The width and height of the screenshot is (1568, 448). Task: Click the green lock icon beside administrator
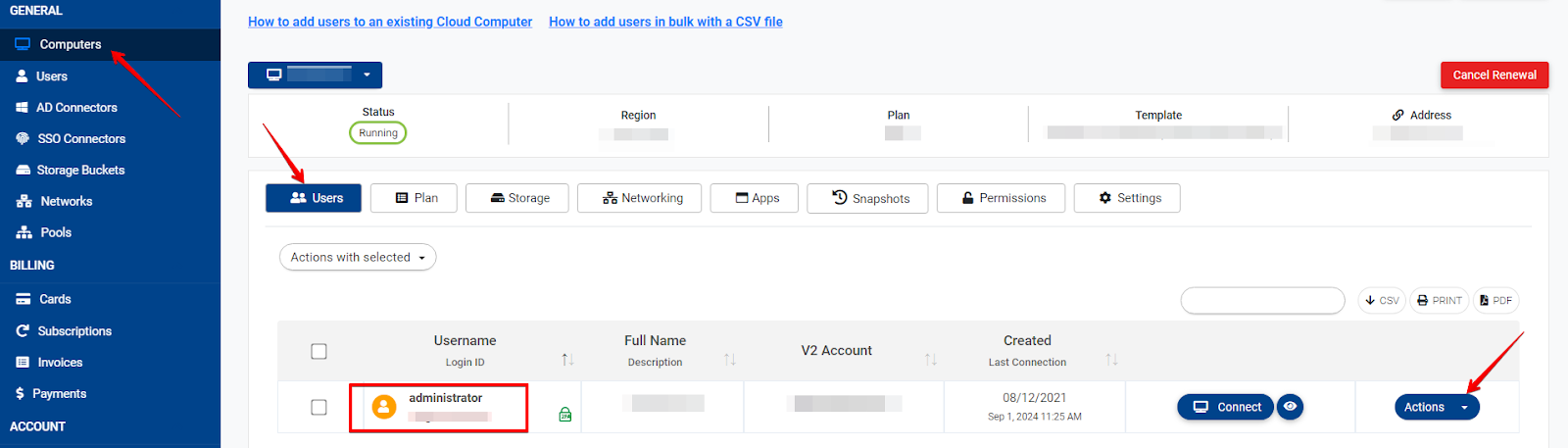point(565,415)
